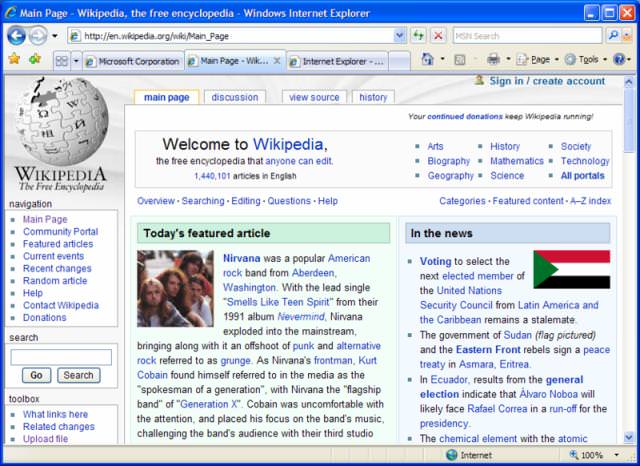Click the blue Help question-mark icon
This screenshot has height=466, width=640.
click(x=619, y=60)
